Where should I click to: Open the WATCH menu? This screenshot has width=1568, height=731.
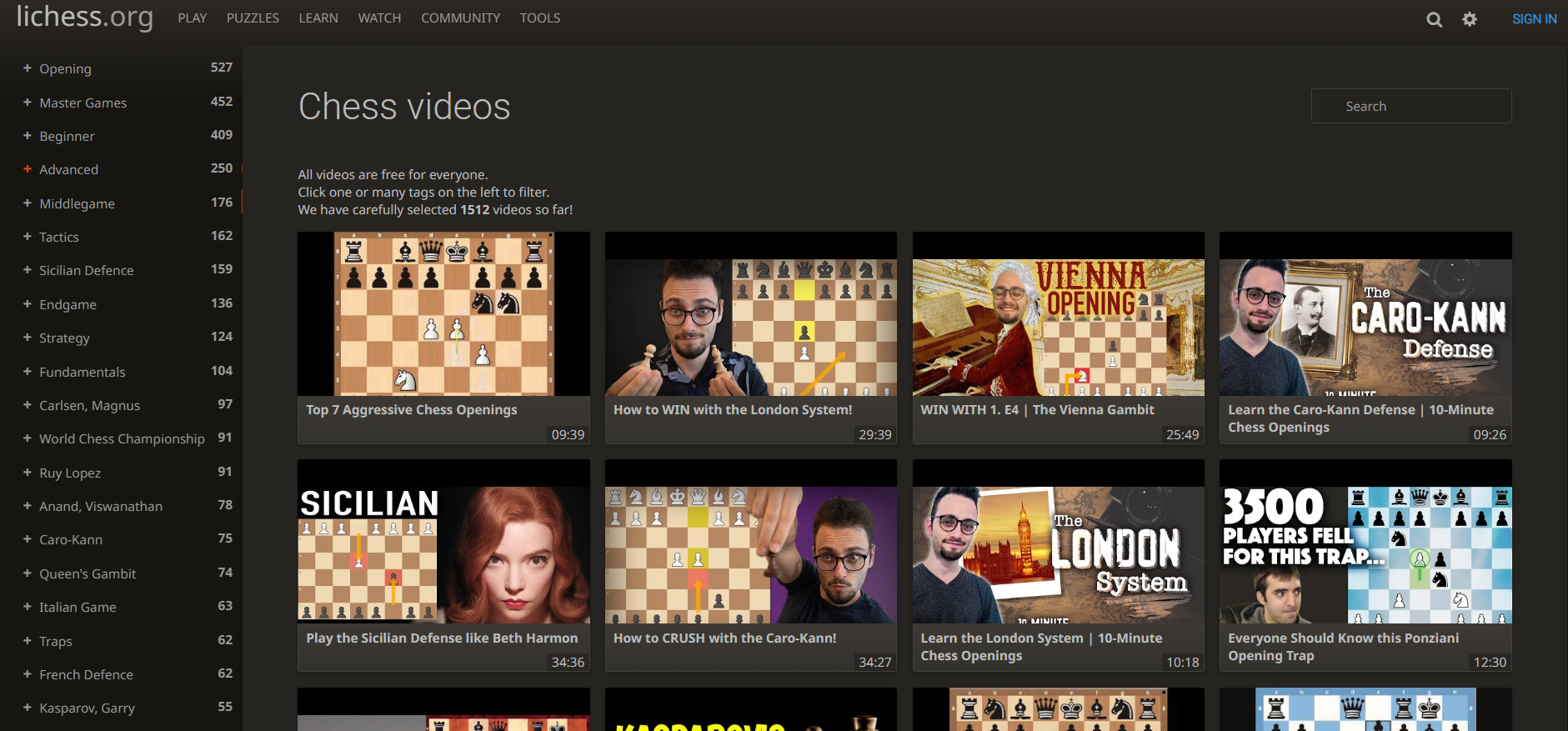click(x=379, y=18)
